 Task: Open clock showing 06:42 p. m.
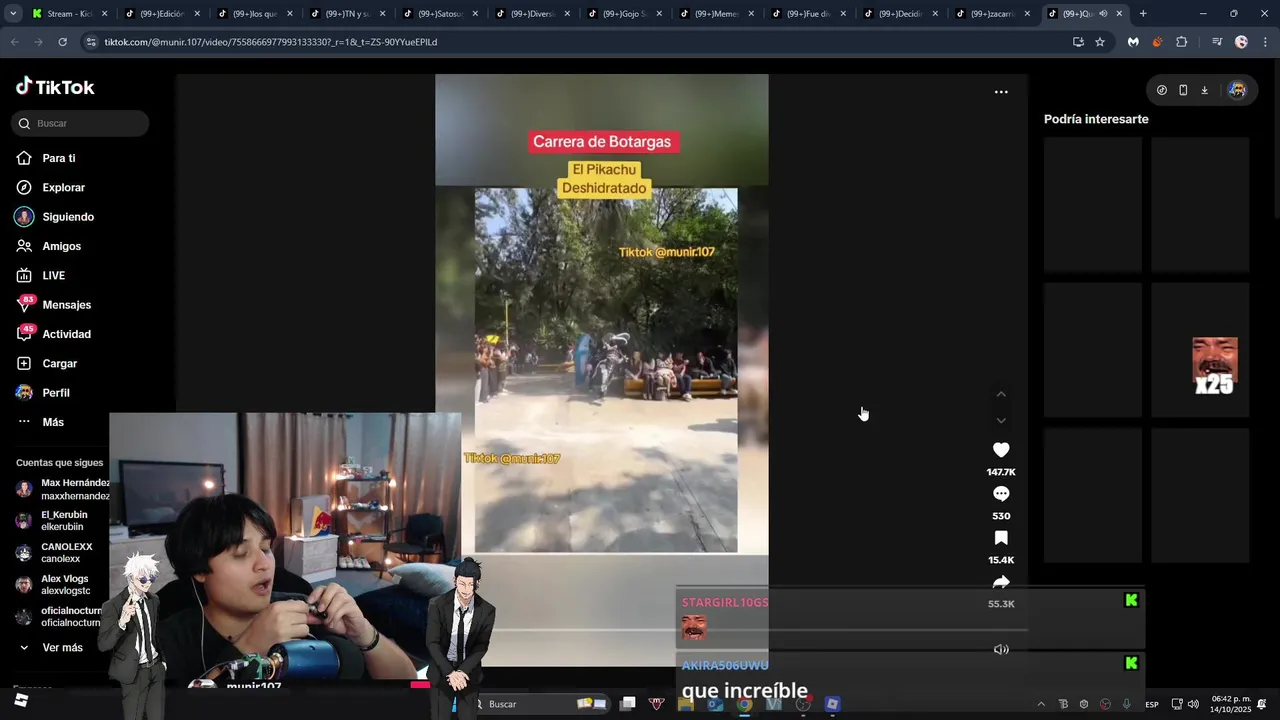click(x=1230, y=704)
